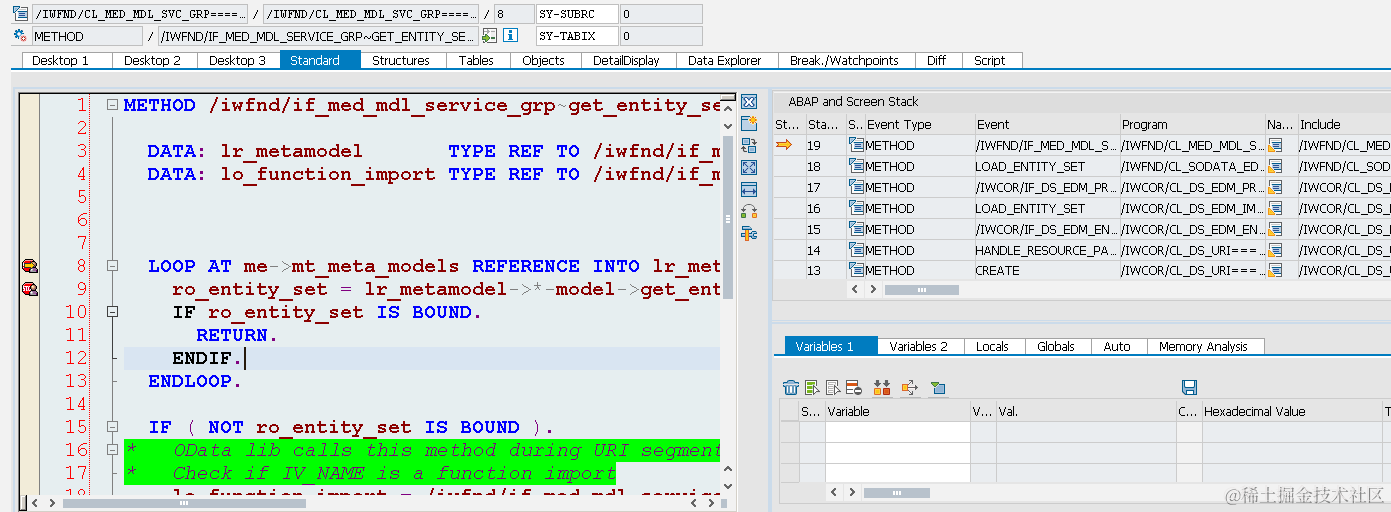The width and height of the screenshot is (1391, 512).
Task: Switch to the Variables 2 tab
Action: pos(919,346)
